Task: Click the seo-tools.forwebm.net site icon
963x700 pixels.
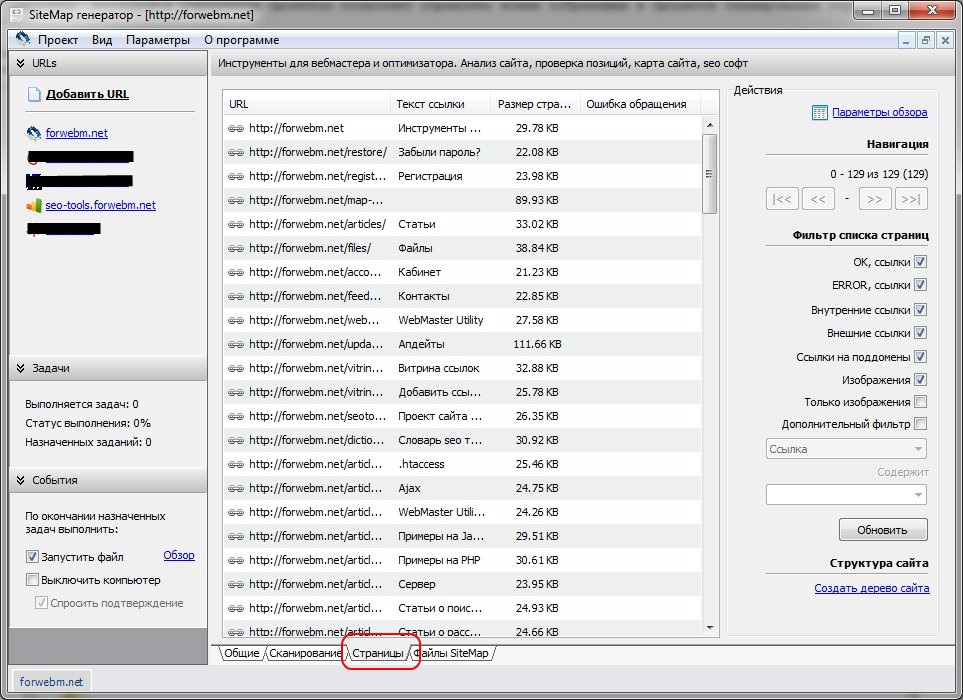Action: (x=35, y=205)
